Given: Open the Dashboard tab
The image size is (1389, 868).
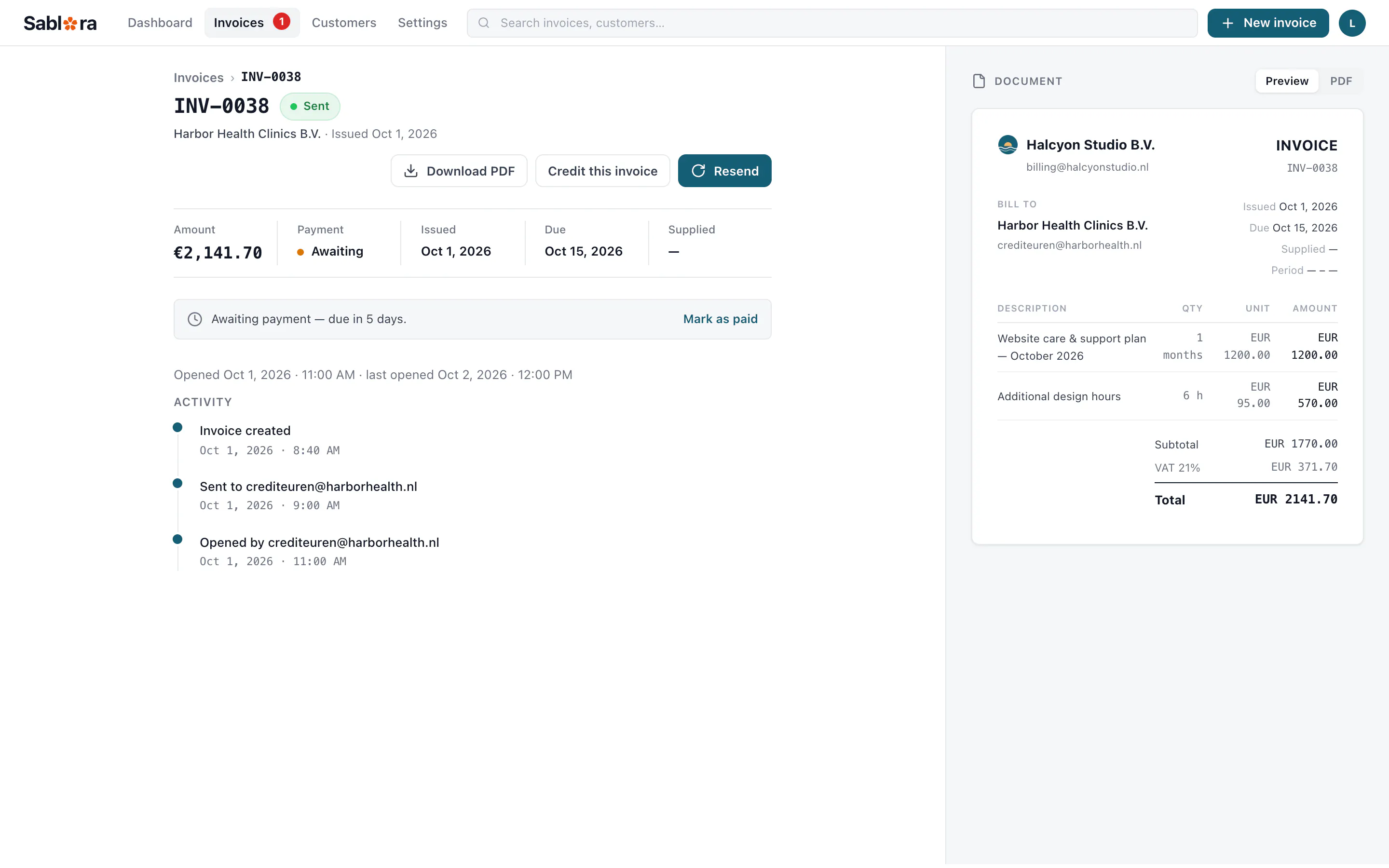Looking at the screenshot, I should (160, 23).
